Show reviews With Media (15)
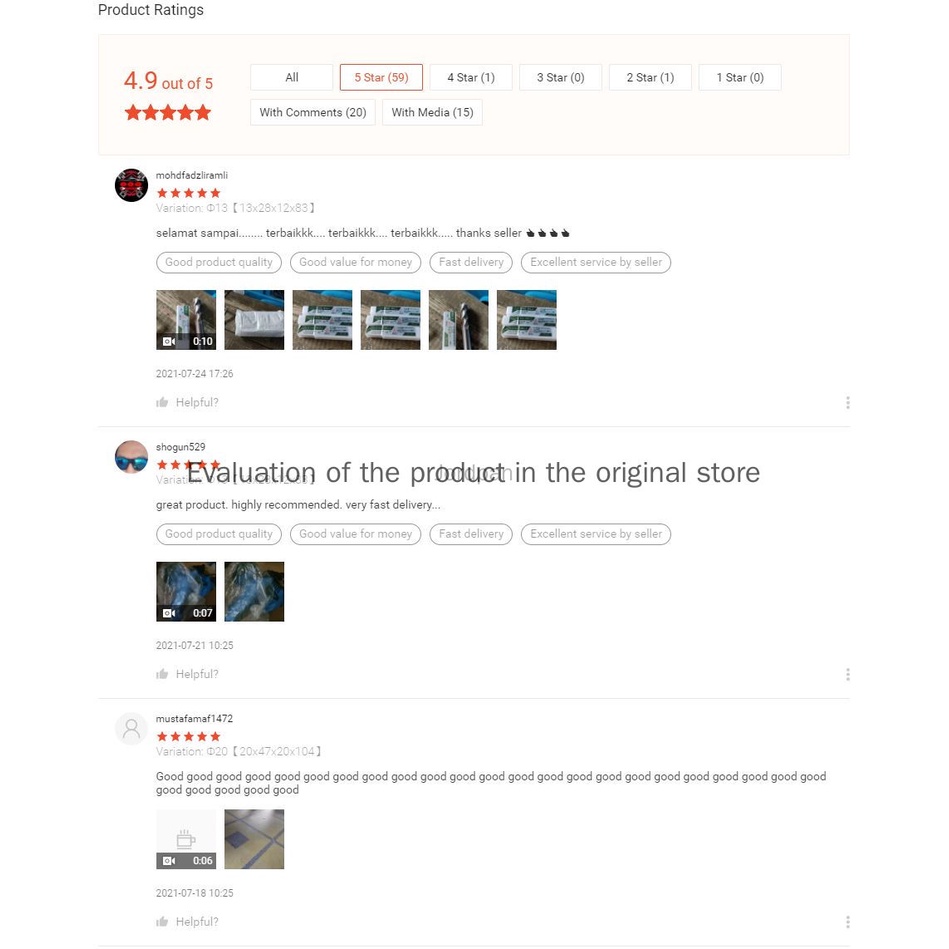The image size is (949, 949). point(432,113)
